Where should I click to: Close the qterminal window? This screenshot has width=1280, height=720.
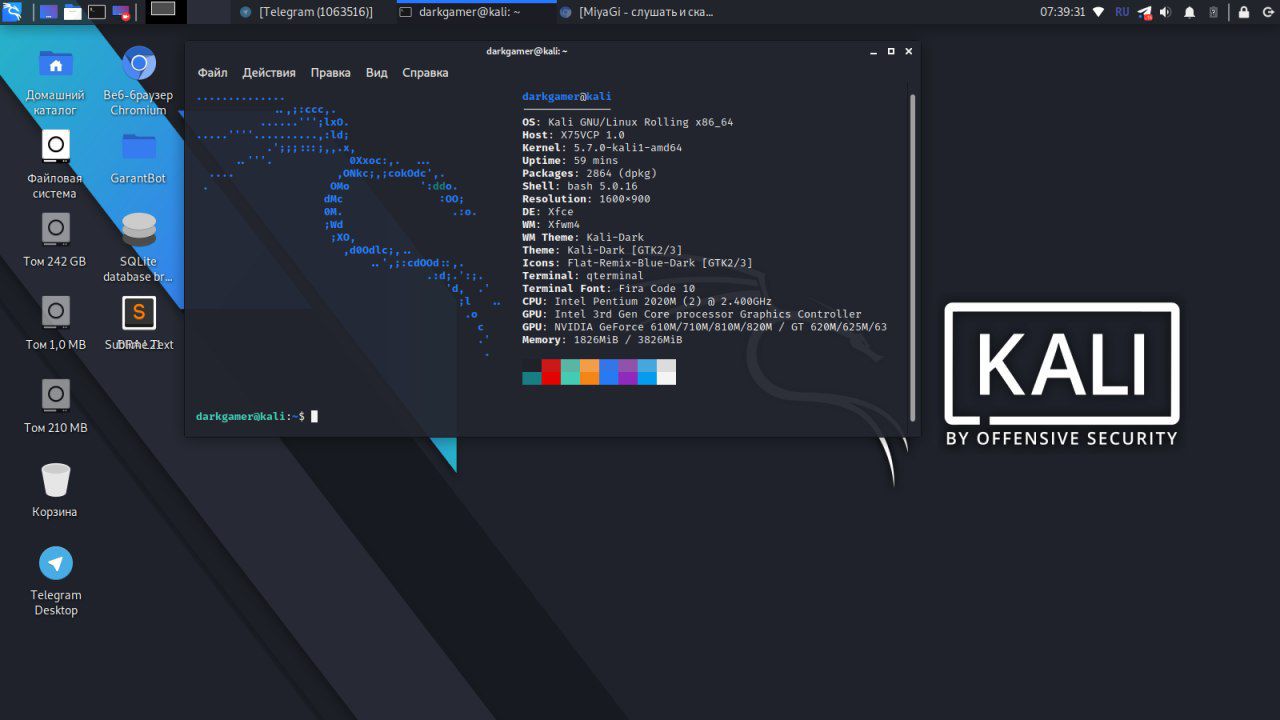[x=909, y=51]
